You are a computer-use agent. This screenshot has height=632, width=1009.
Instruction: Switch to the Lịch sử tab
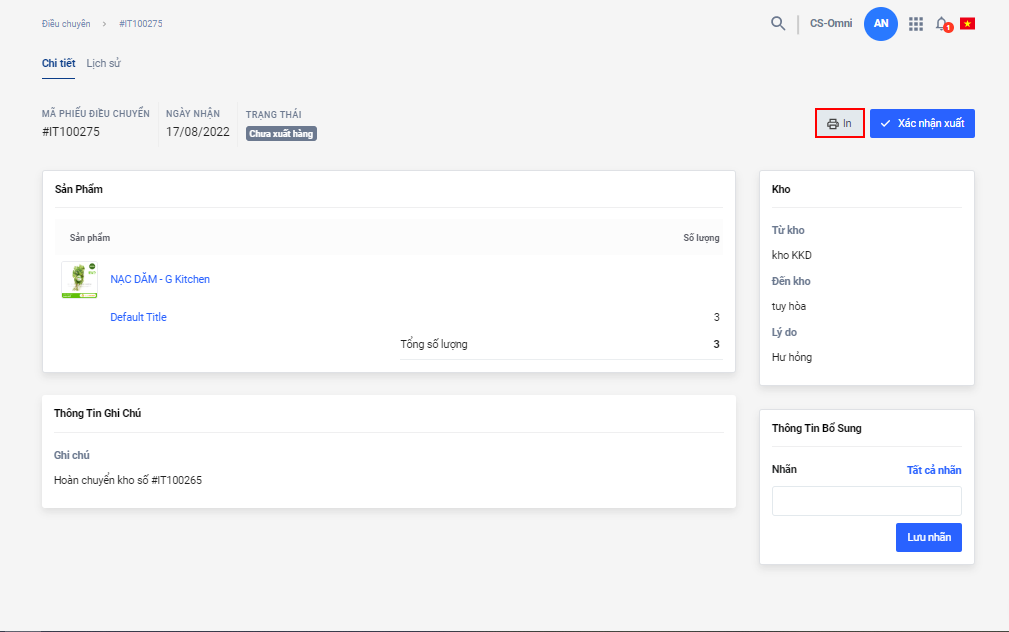point(104,63)
